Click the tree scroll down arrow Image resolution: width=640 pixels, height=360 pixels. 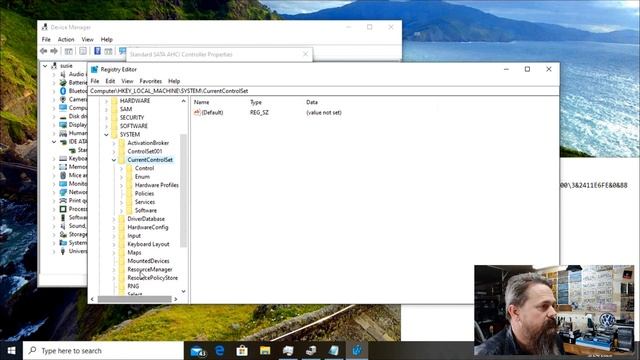(x=183, y=291)
